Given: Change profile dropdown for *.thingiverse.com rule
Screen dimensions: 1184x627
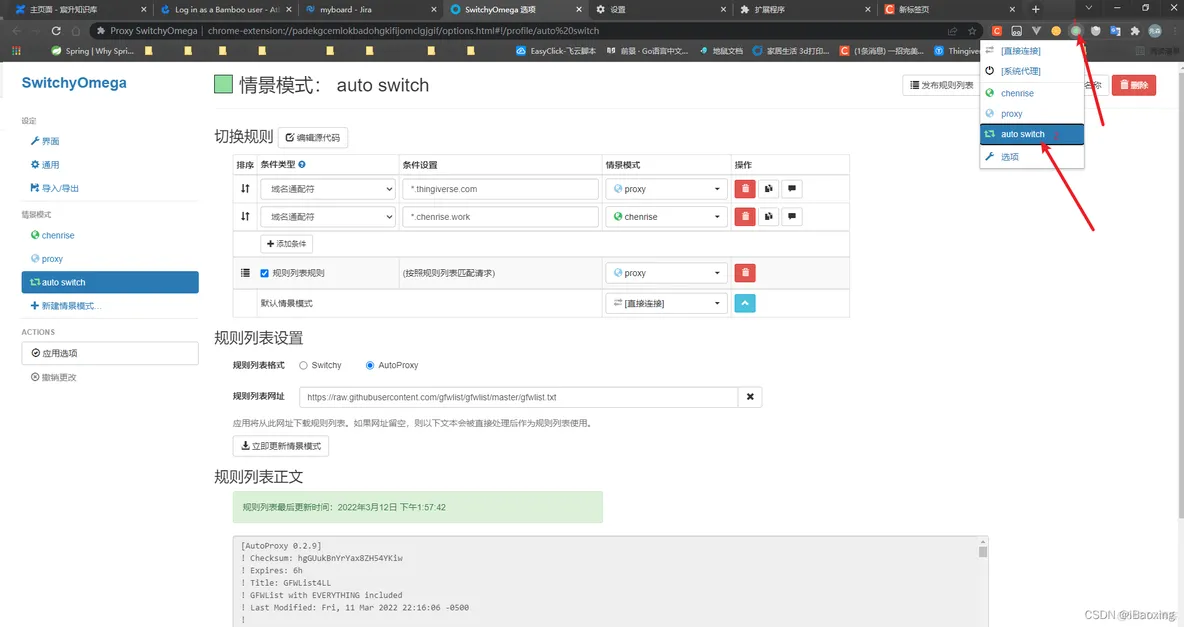Looking at the screenshot, I should (x=667, y=189).
